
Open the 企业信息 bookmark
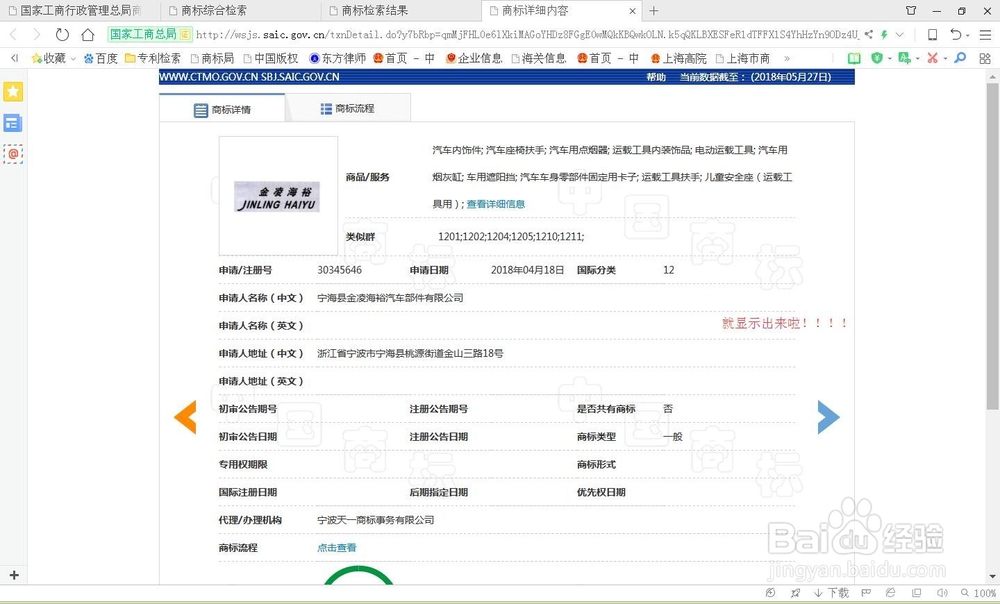click(474, 58)
